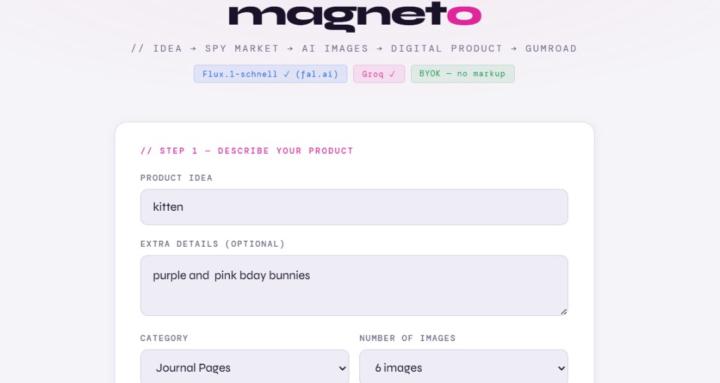Click the Extra Details textarea with bunnies text
This screenshot has width=720, height=383.
(354, 286)
